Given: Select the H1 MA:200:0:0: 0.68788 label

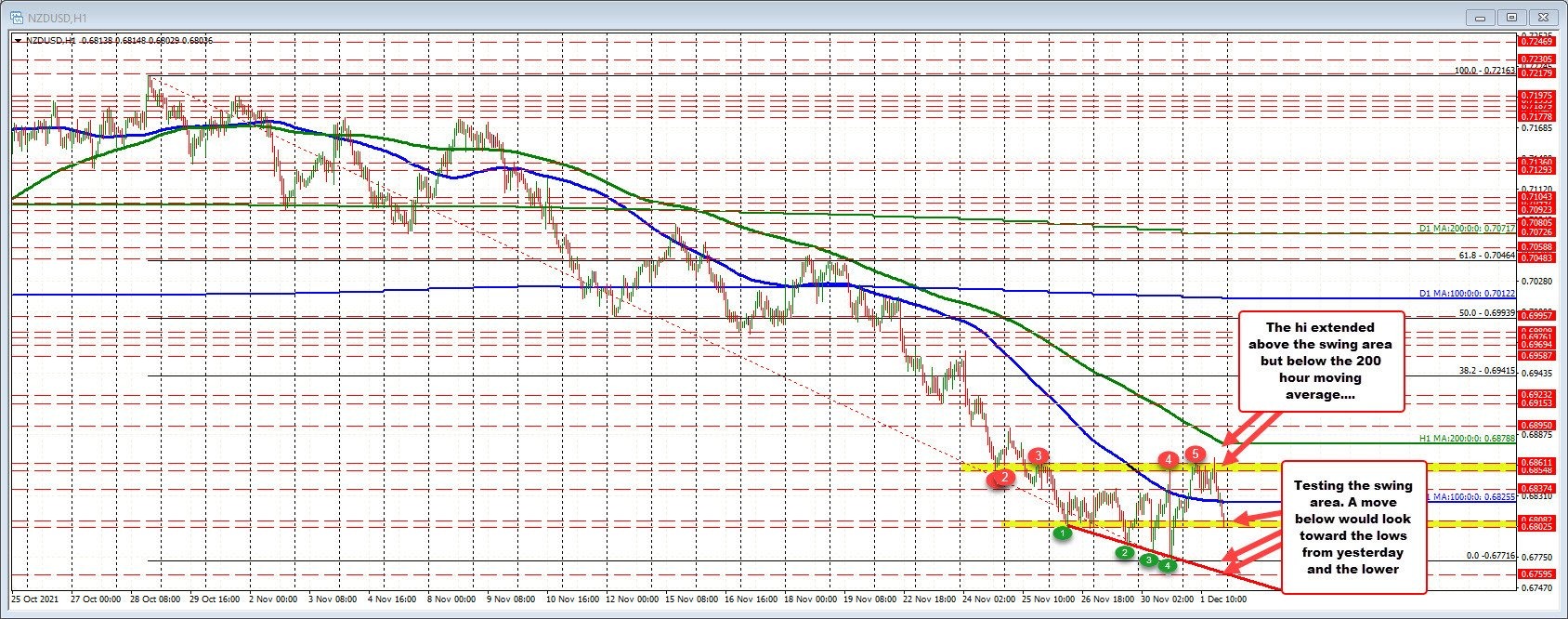Looking at the screenshot, I should 1467,438.
